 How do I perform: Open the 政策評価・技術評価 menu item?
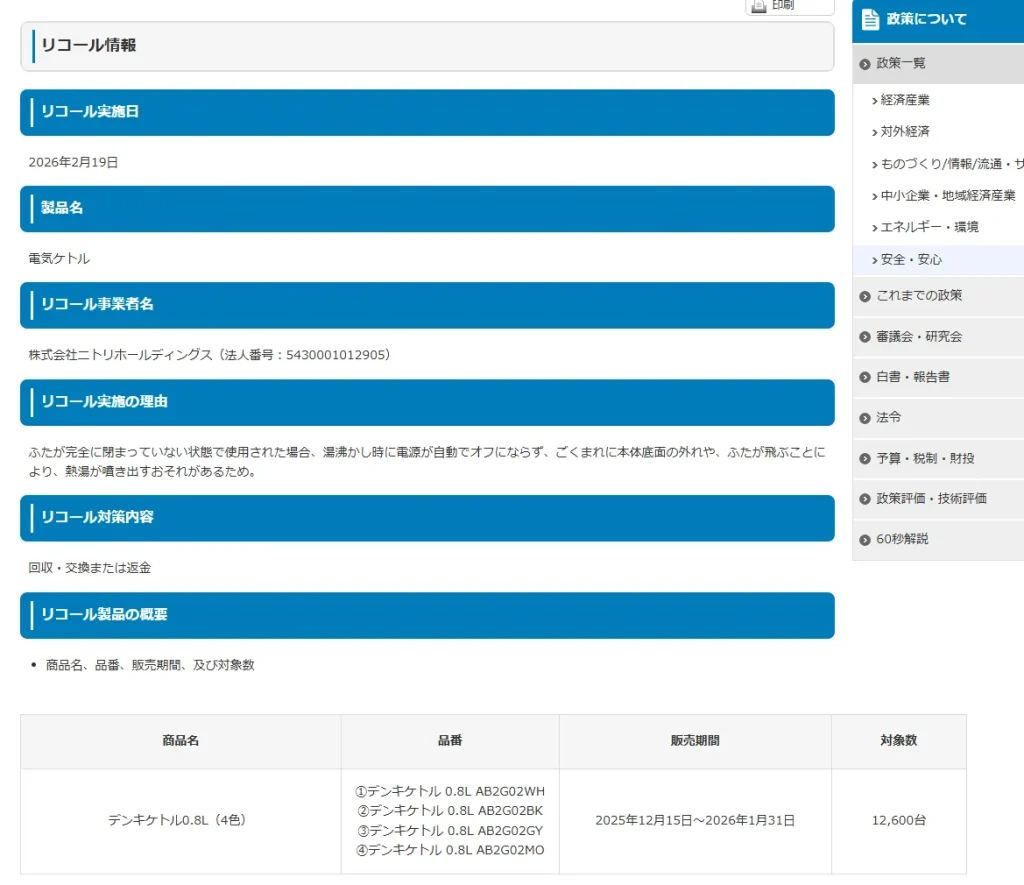931,499
